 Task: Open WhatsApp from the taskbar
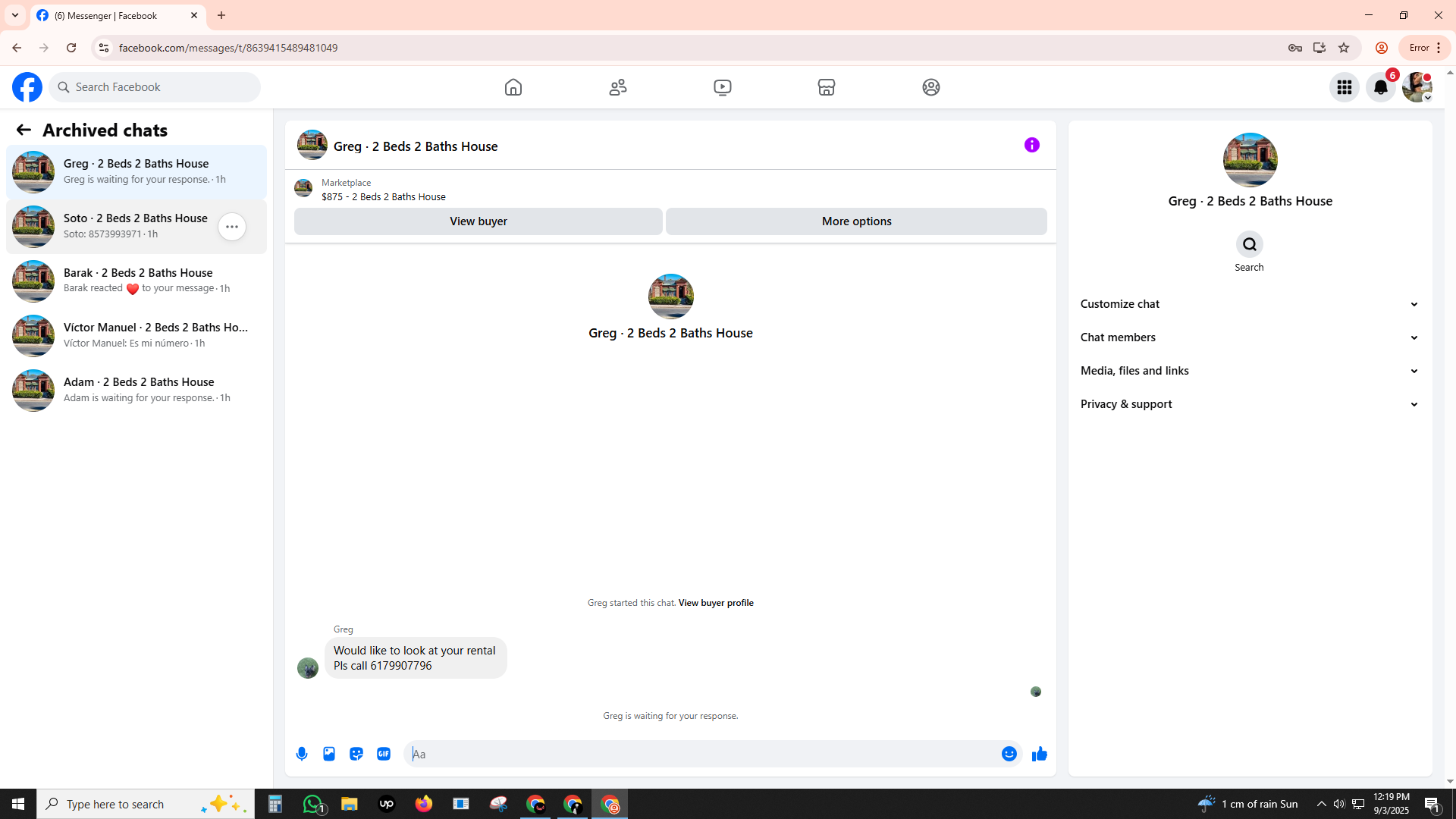[x=312, y=804]
